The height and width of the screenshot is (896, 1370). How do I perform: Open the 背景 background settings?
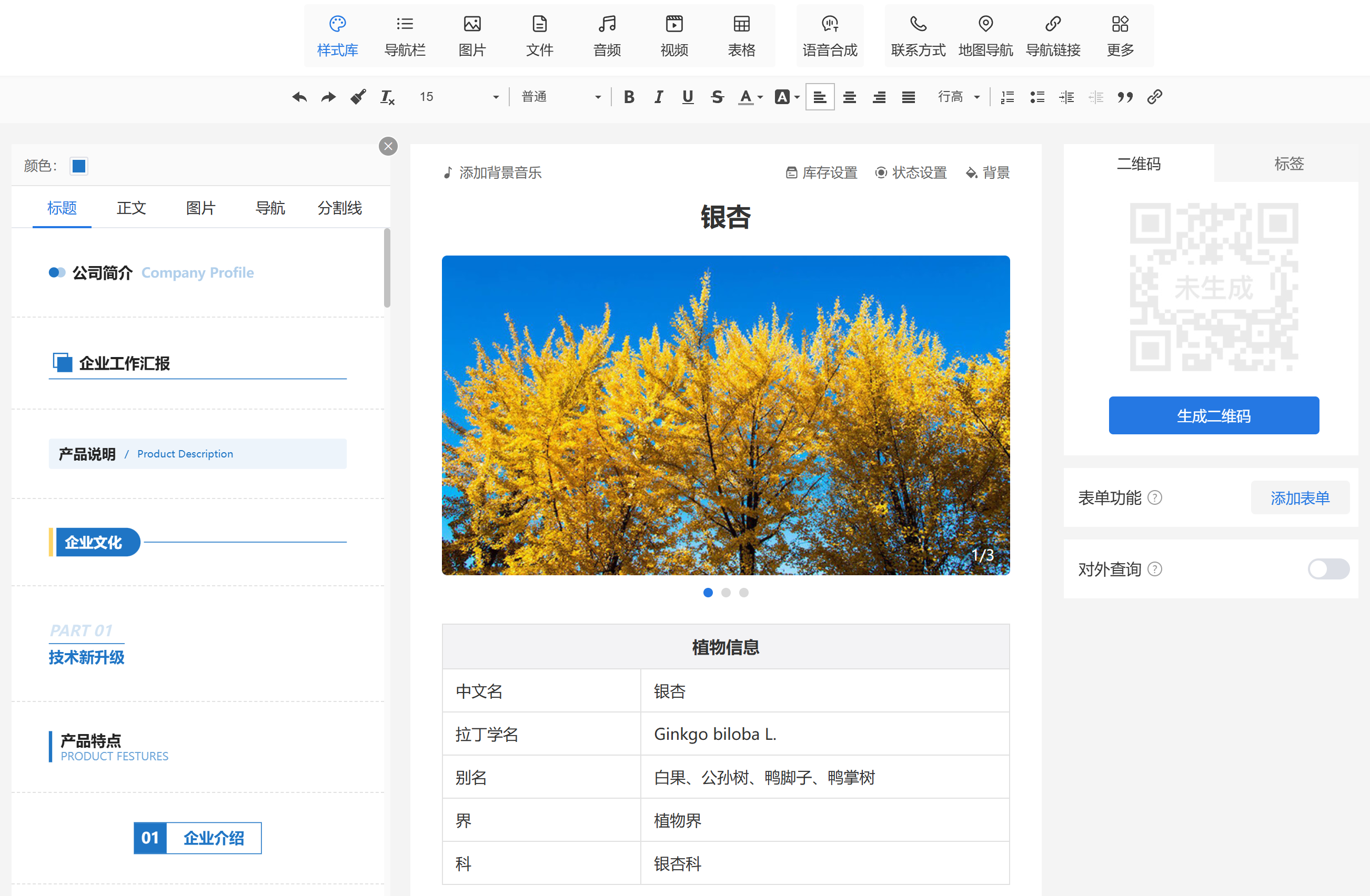(988, 172)
